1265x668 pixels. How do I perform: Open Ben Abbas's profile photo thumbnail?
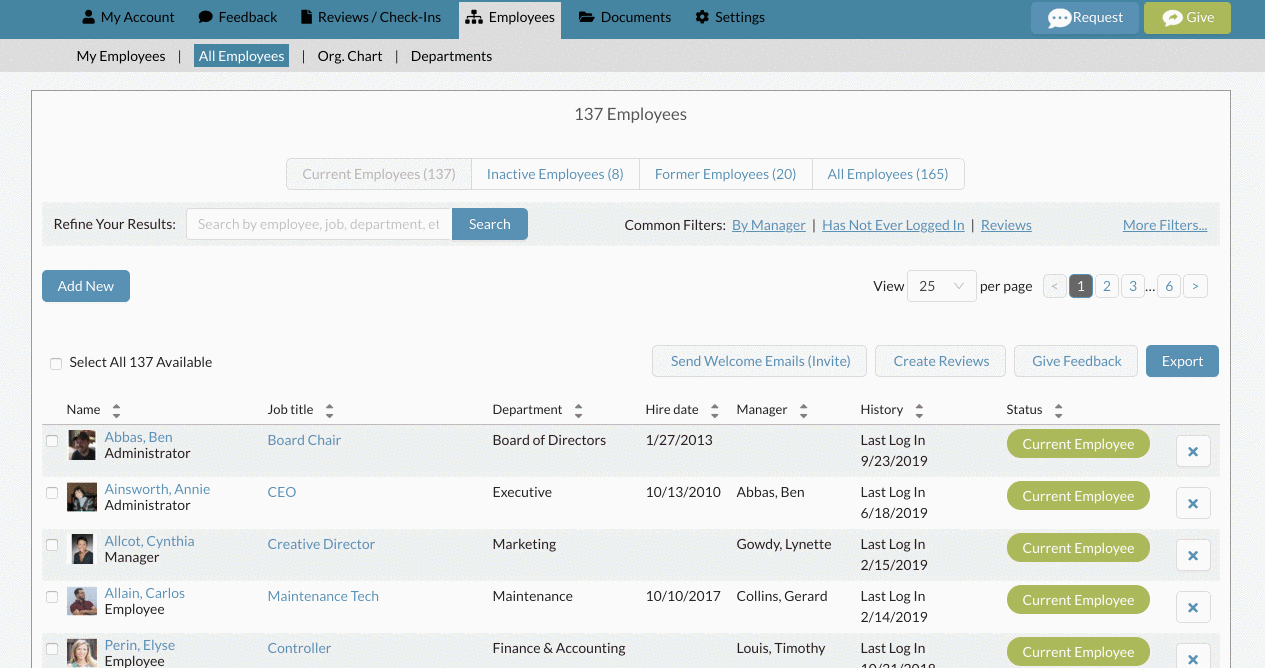coord(82,445)
